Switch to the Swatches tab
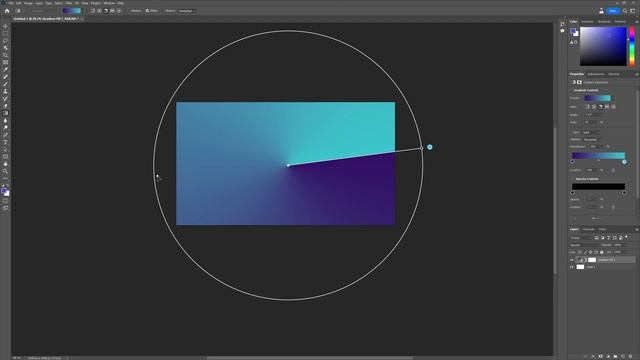This screenshot has height=360, width=640. click(587, 22)
